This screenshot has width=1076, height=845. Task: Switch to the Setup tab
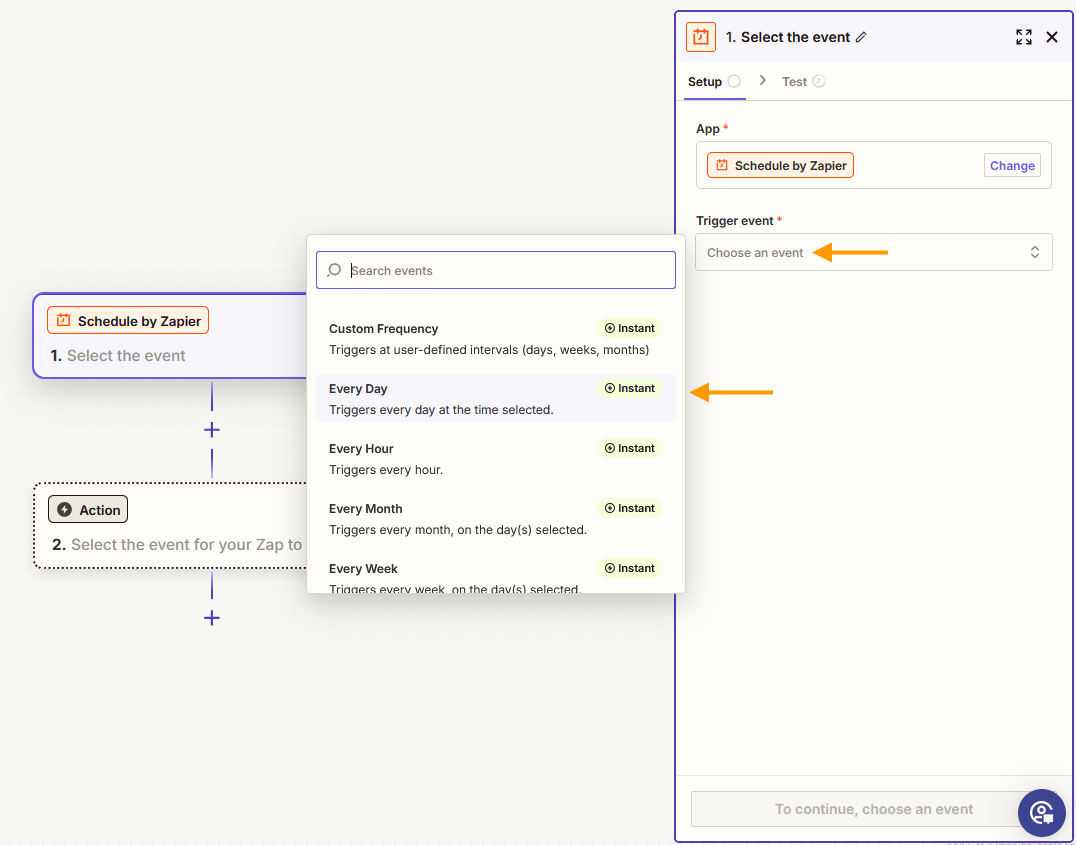coord(714,82)
